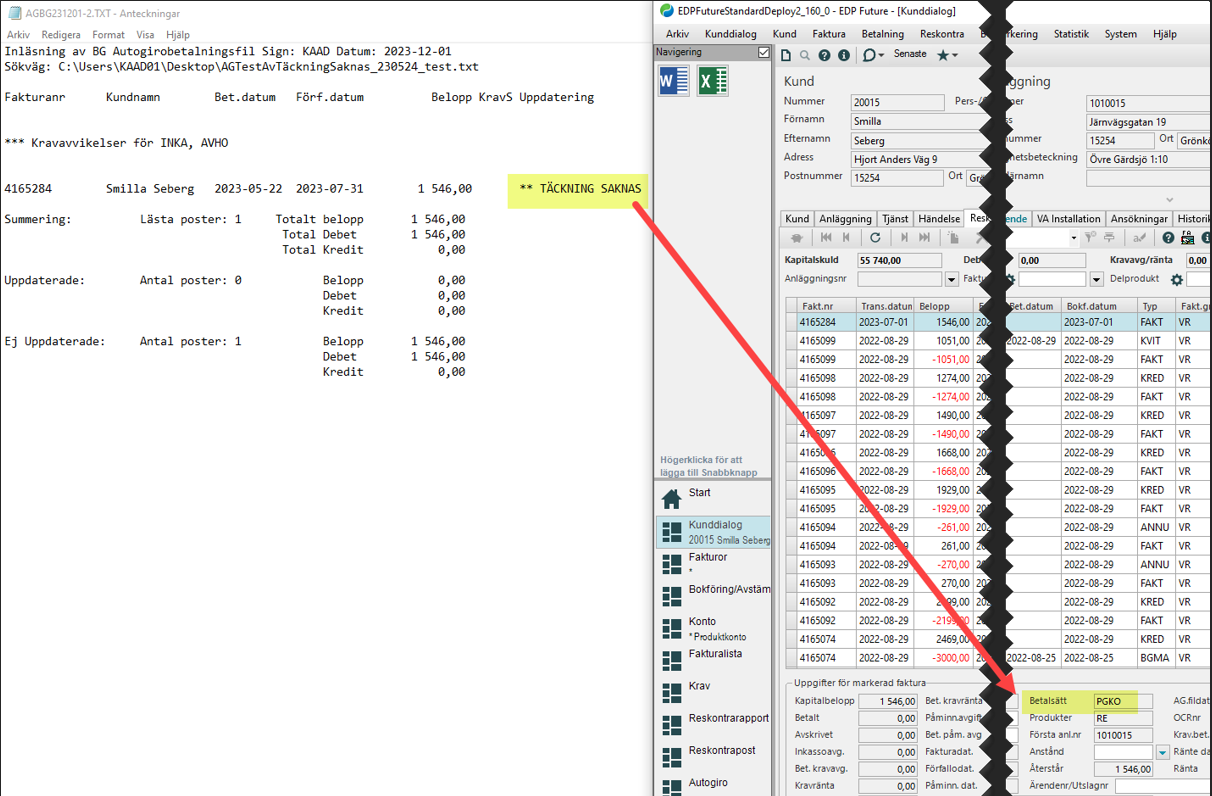1212x796 pixels.
Task: Open Autogiro in the navigation sidebar
Action: pos(714,785)
